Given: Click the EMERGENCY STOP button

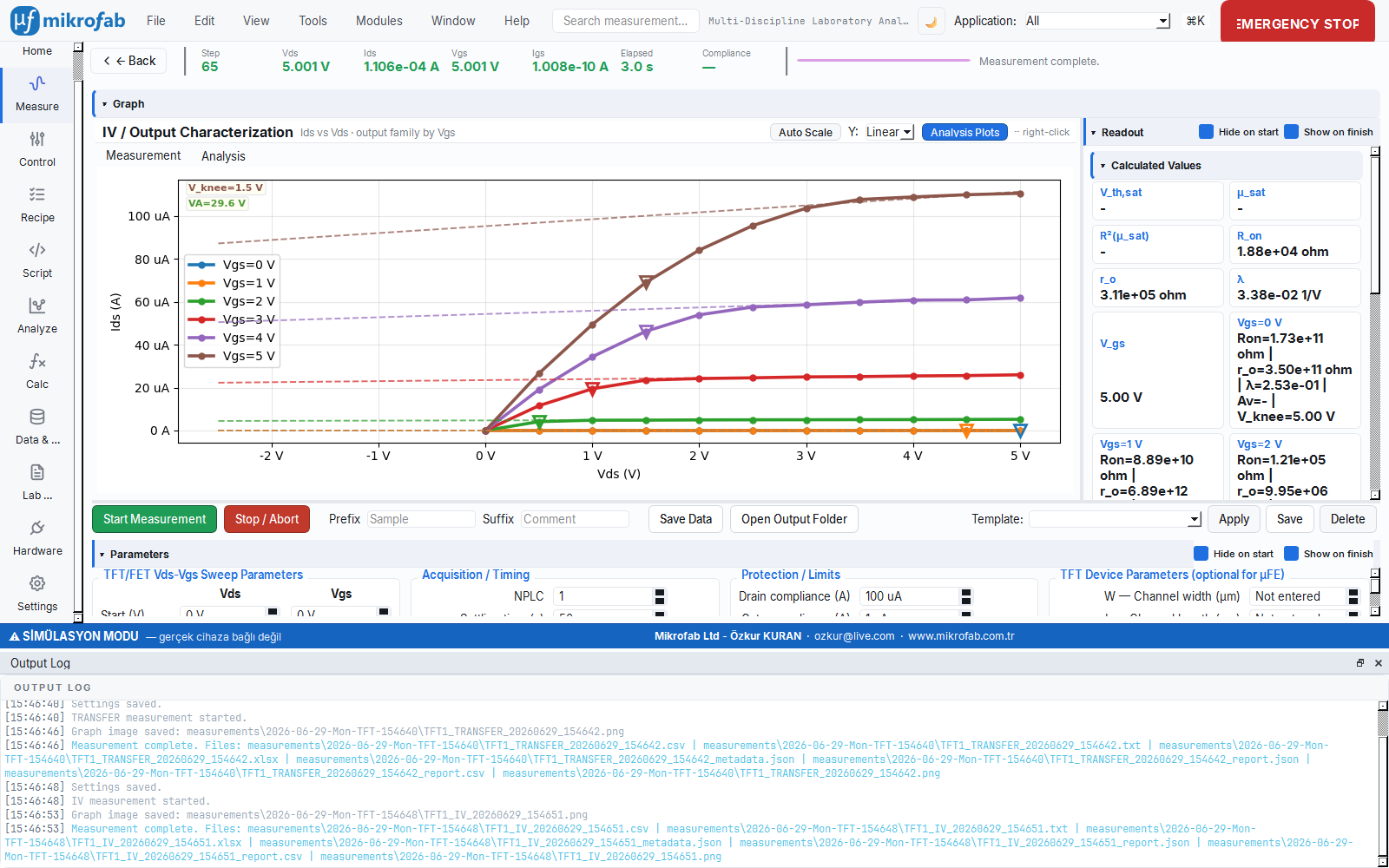Looking at the screenshot, I should point(1298,21).
